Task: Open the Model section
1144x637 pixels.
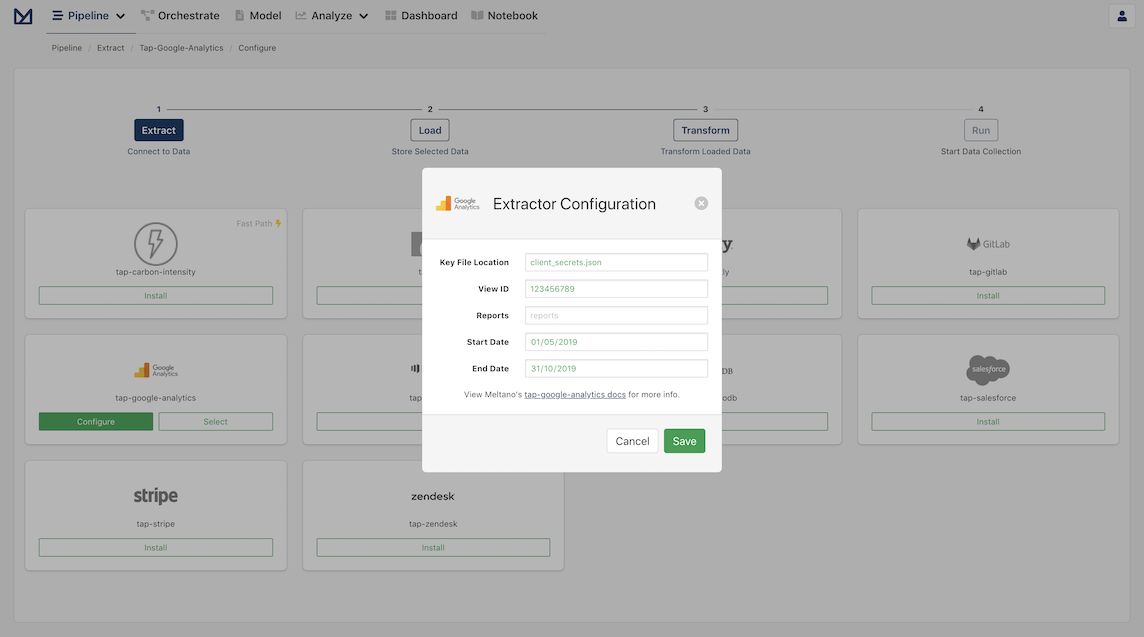Action: click(258, 16)
